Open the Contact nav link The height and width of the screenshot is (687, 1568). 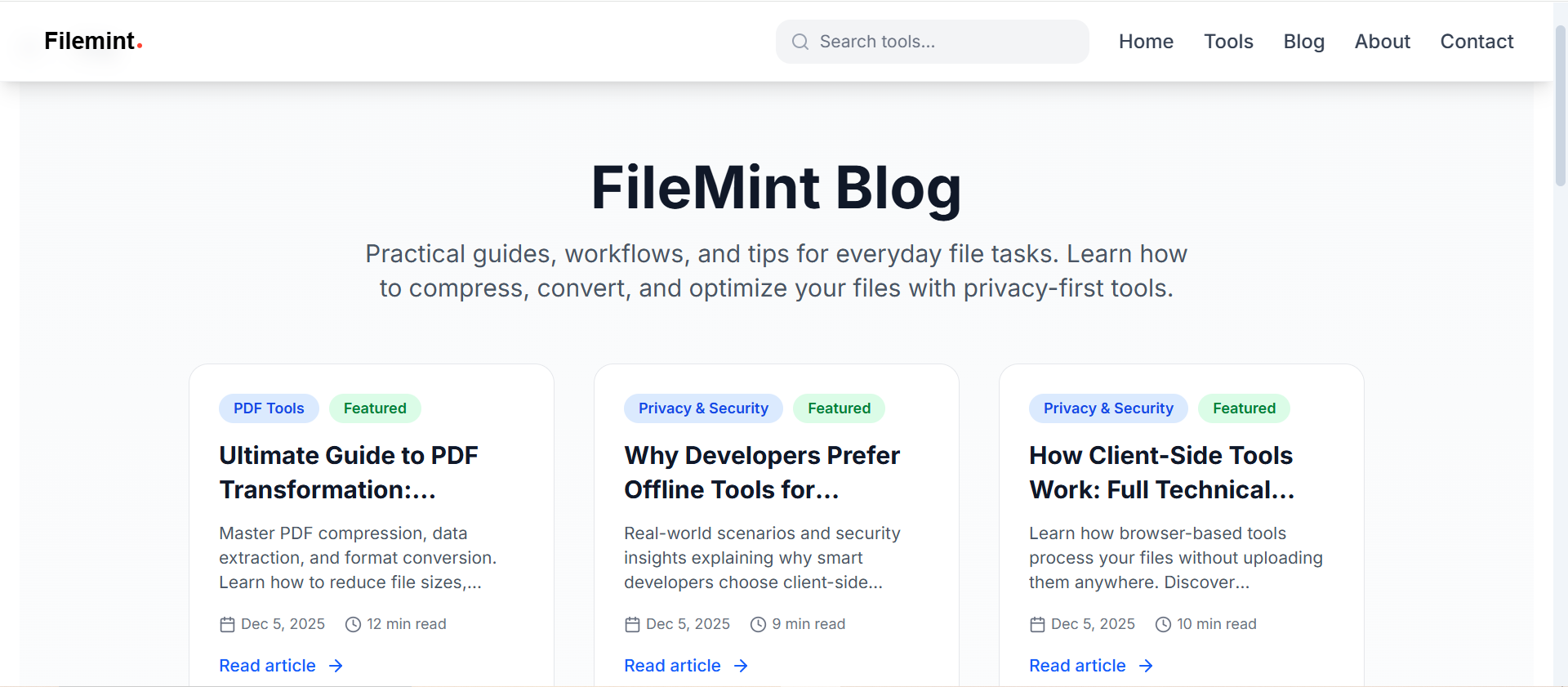(1477, 42)
